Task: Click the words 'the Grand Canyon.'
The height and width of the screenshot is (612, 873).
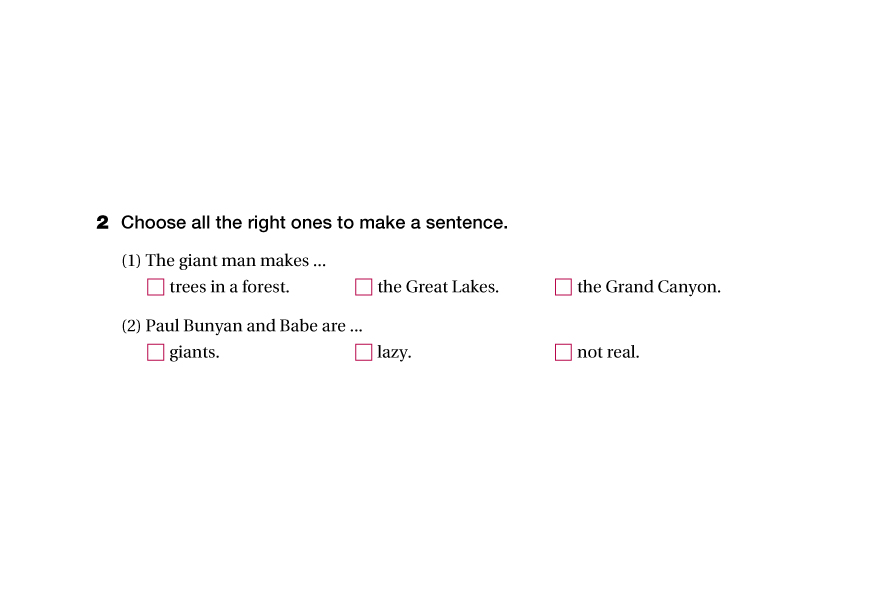Action: pos(648,287)
